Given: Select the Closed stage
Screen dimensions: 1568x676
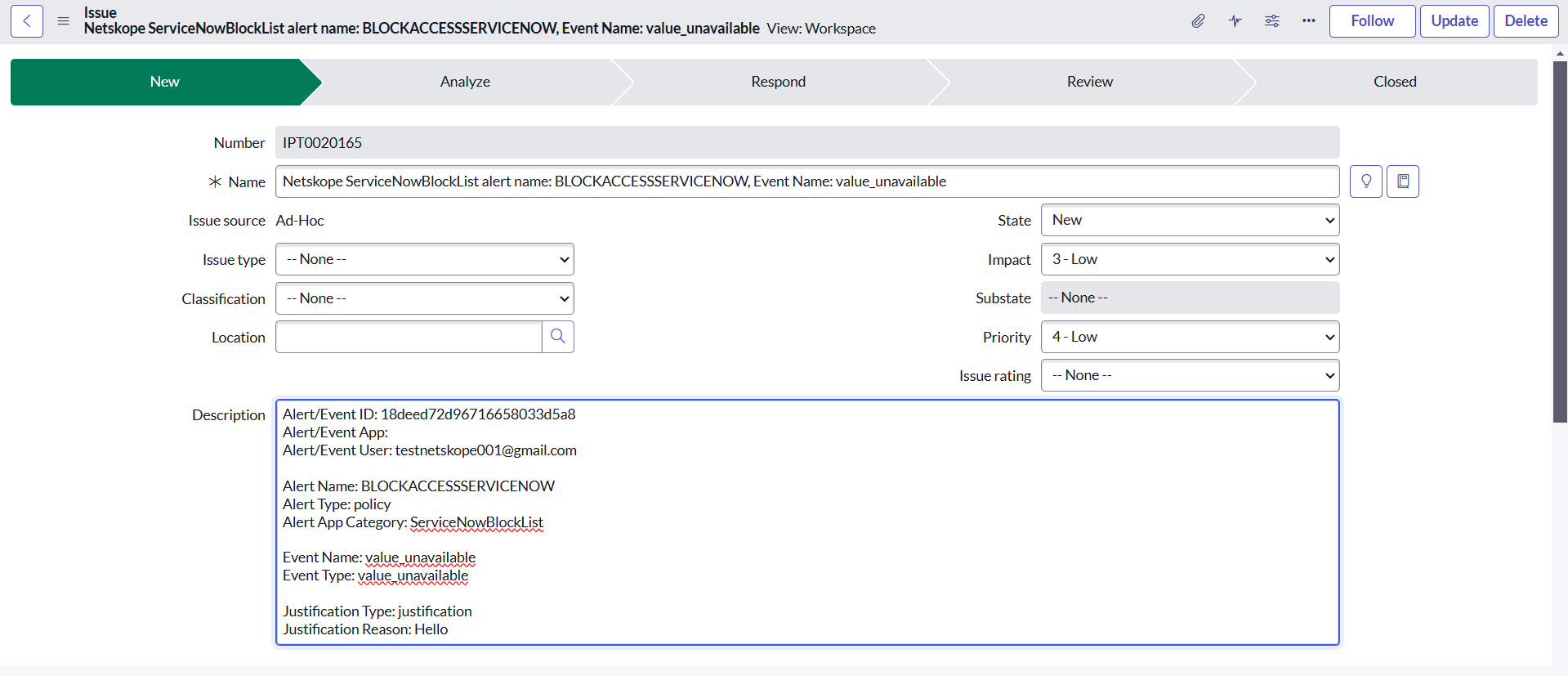Looking at the screenshot, I should (1395, 82).
